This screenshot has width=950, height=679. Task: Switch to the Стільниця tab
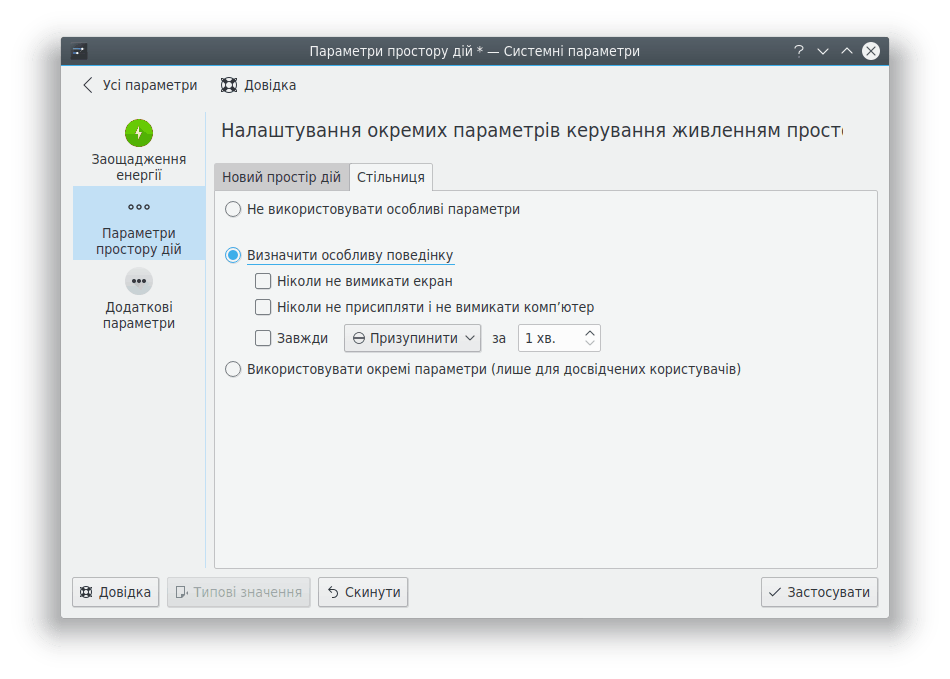[391, 177]
